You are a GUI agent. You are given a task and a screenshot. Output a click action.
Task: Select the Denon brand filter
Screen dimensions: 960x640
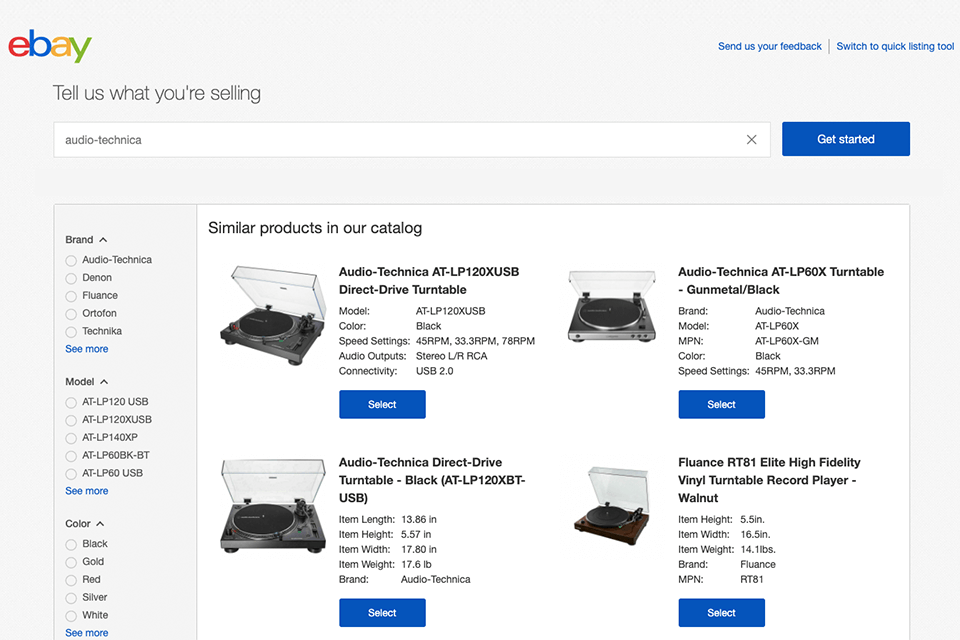pyautogui.click(x=71, y=278)
